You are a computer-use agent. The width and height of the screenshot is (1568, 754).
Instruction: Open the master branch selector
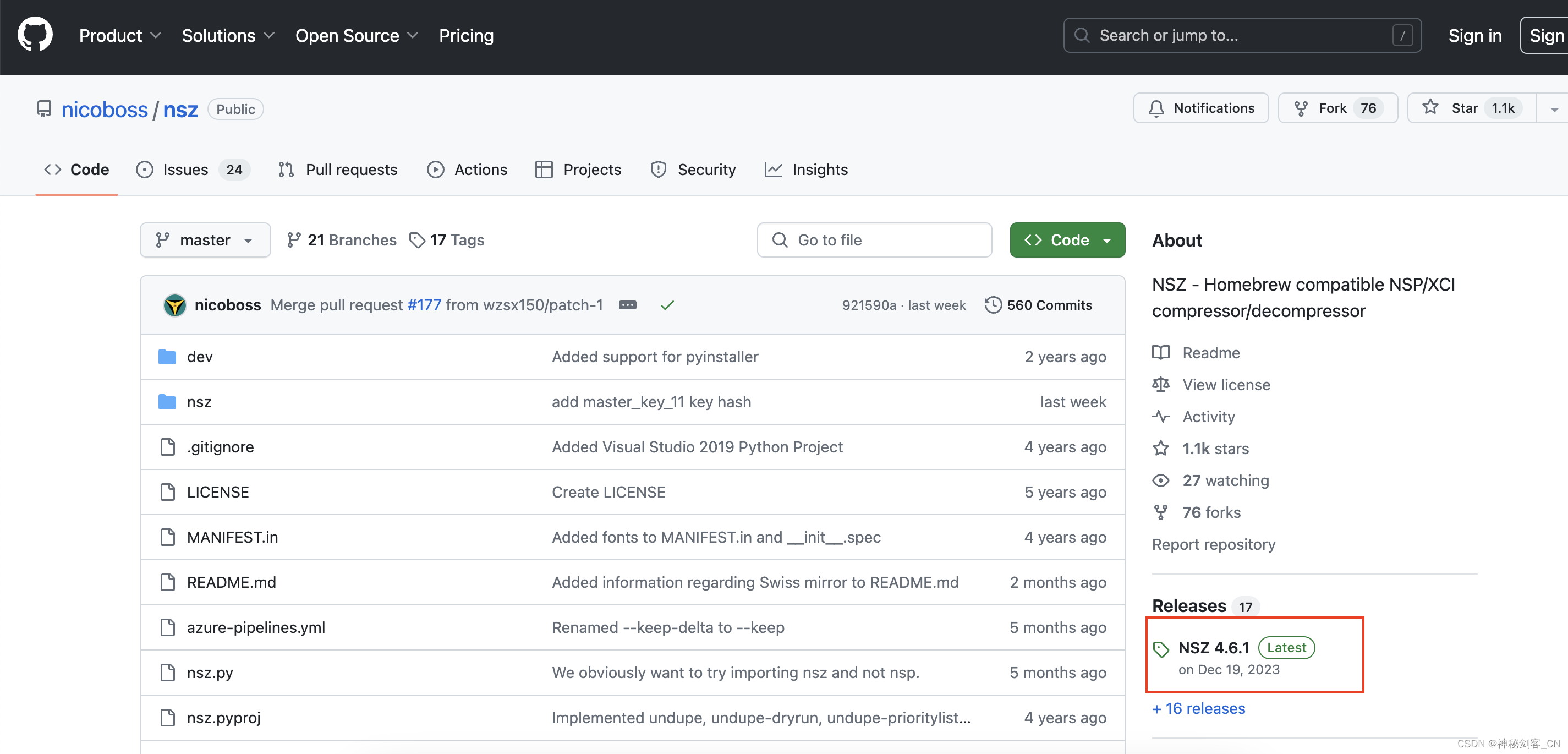205,240
